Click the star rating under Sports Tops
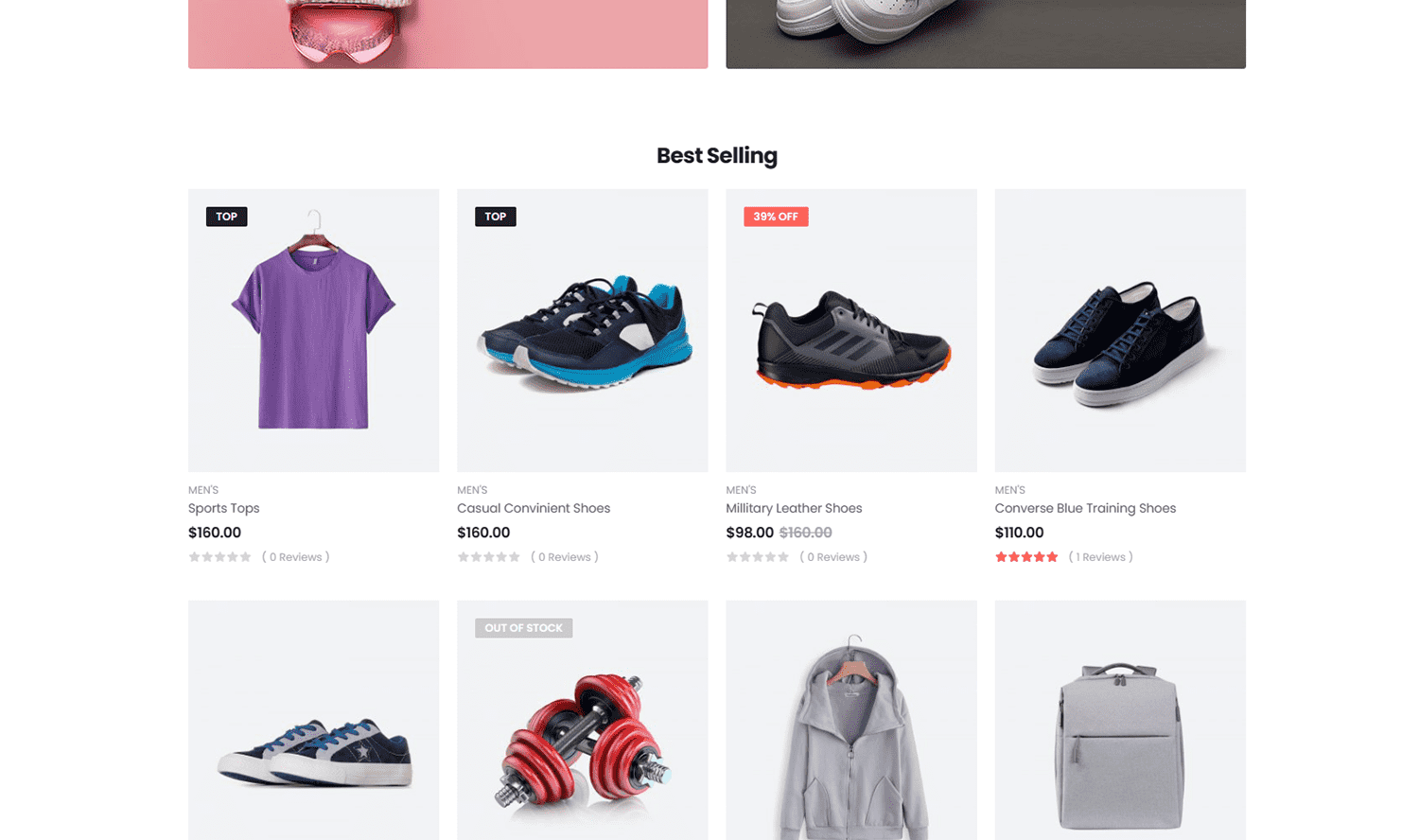 [x=219, y=557]
